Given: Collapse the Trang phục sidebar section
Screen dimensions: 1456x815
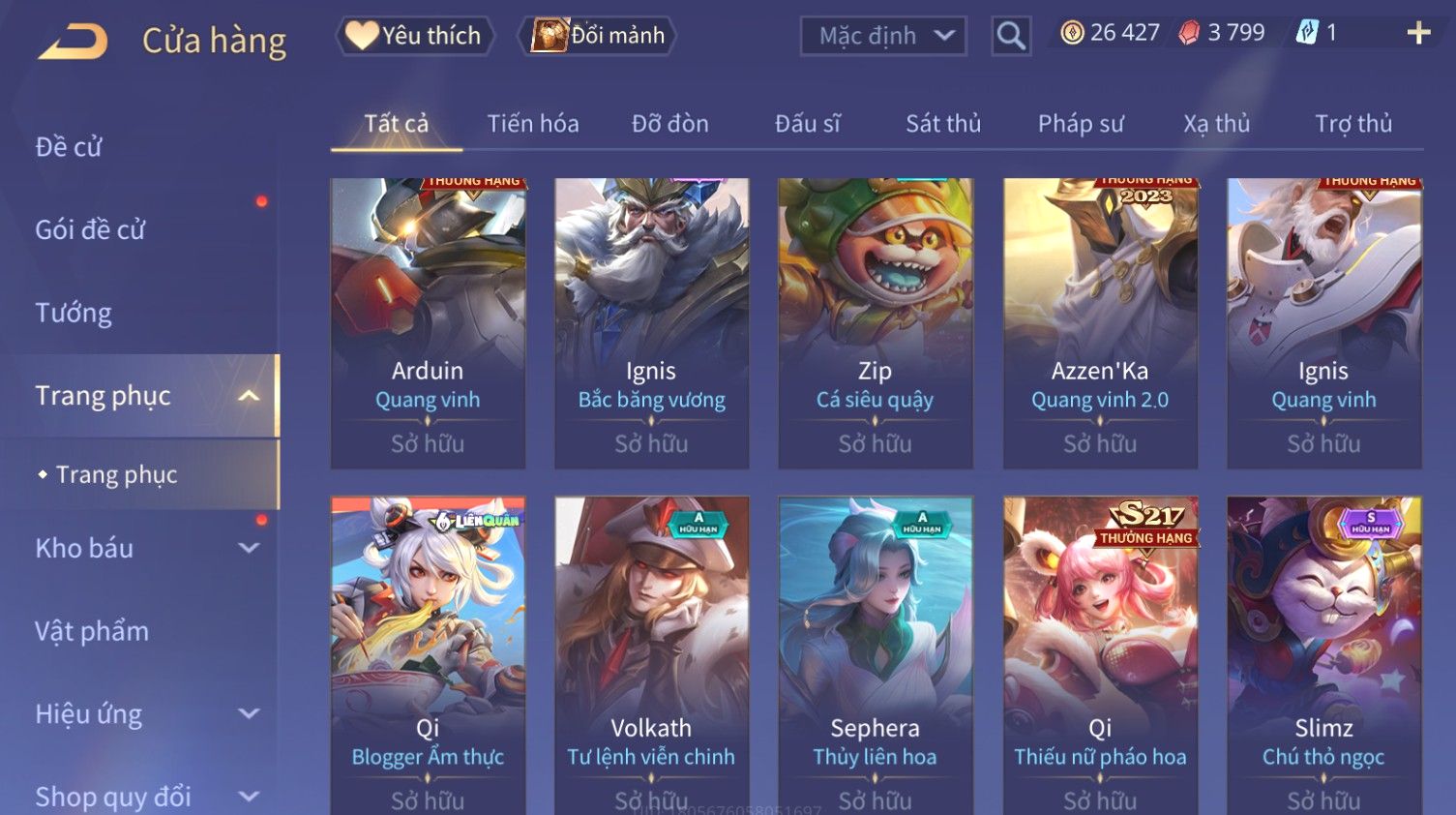Looking at the screenshot, I should point(249,396).
